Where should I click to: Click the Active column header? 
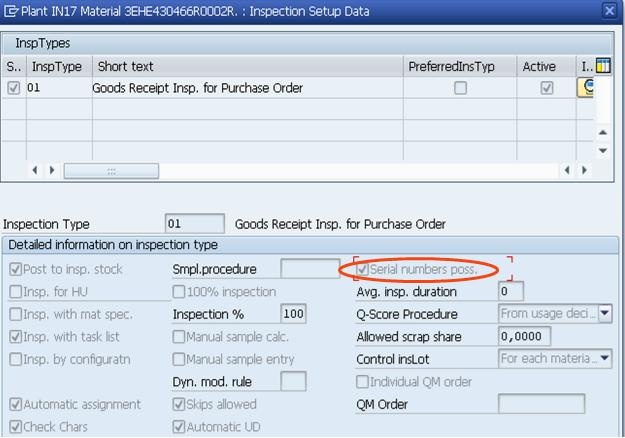point(546,66)
